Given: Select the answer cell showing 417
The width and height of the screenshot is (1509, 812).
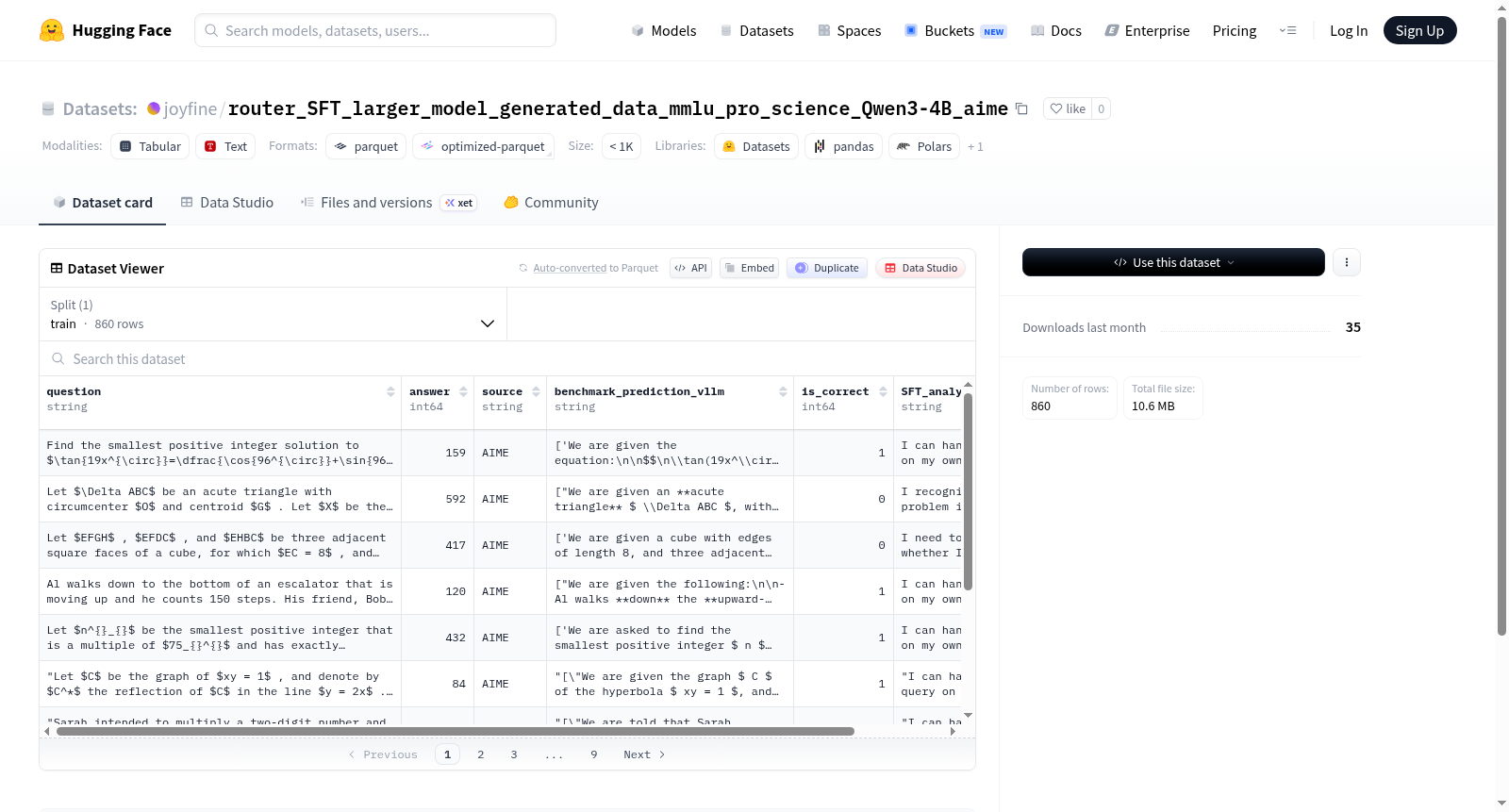Looking at the screenshot, I should [x=438, y=545].
